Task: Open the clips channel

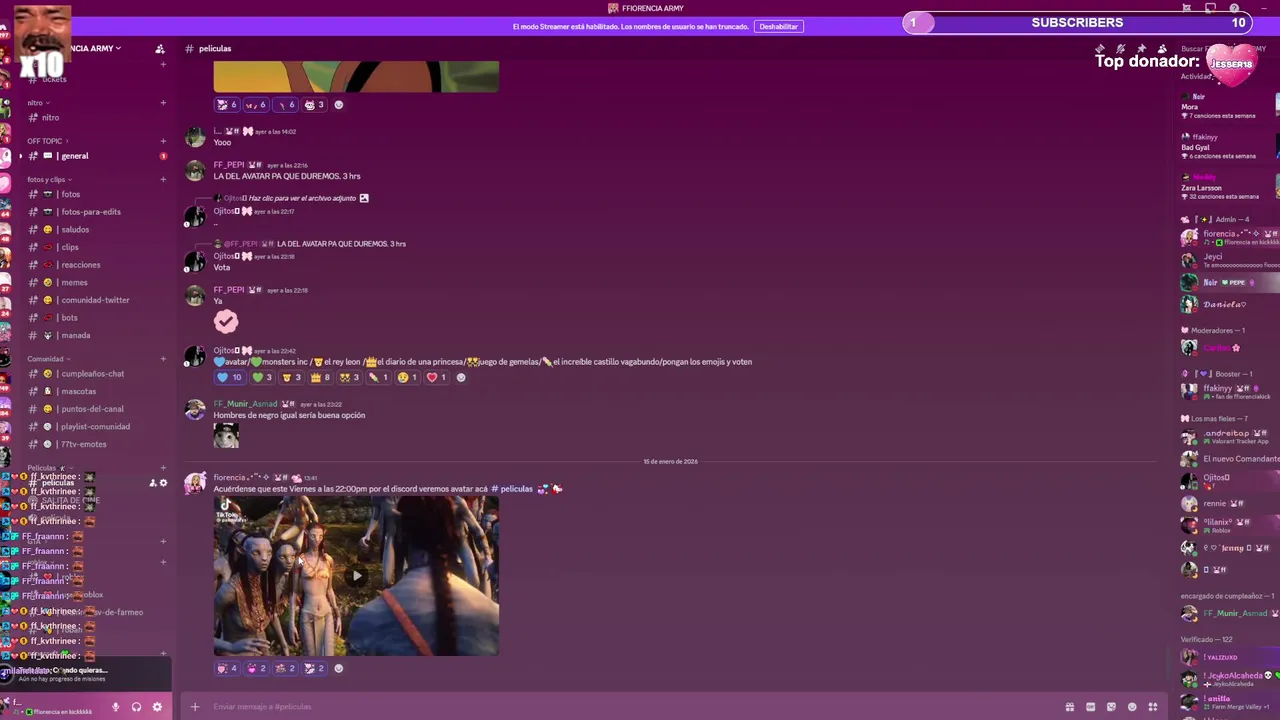Action: point(96,247)
